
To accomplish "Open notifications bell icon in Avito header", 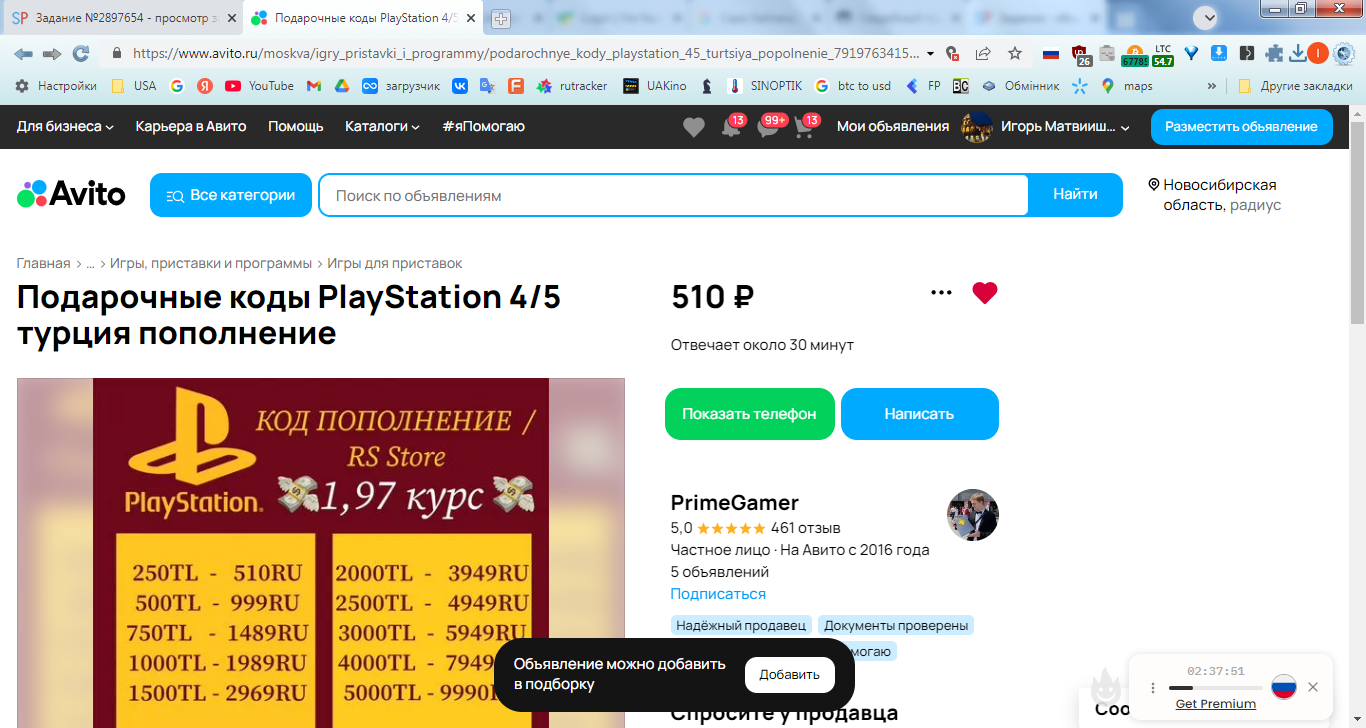I will click(731, 128).
